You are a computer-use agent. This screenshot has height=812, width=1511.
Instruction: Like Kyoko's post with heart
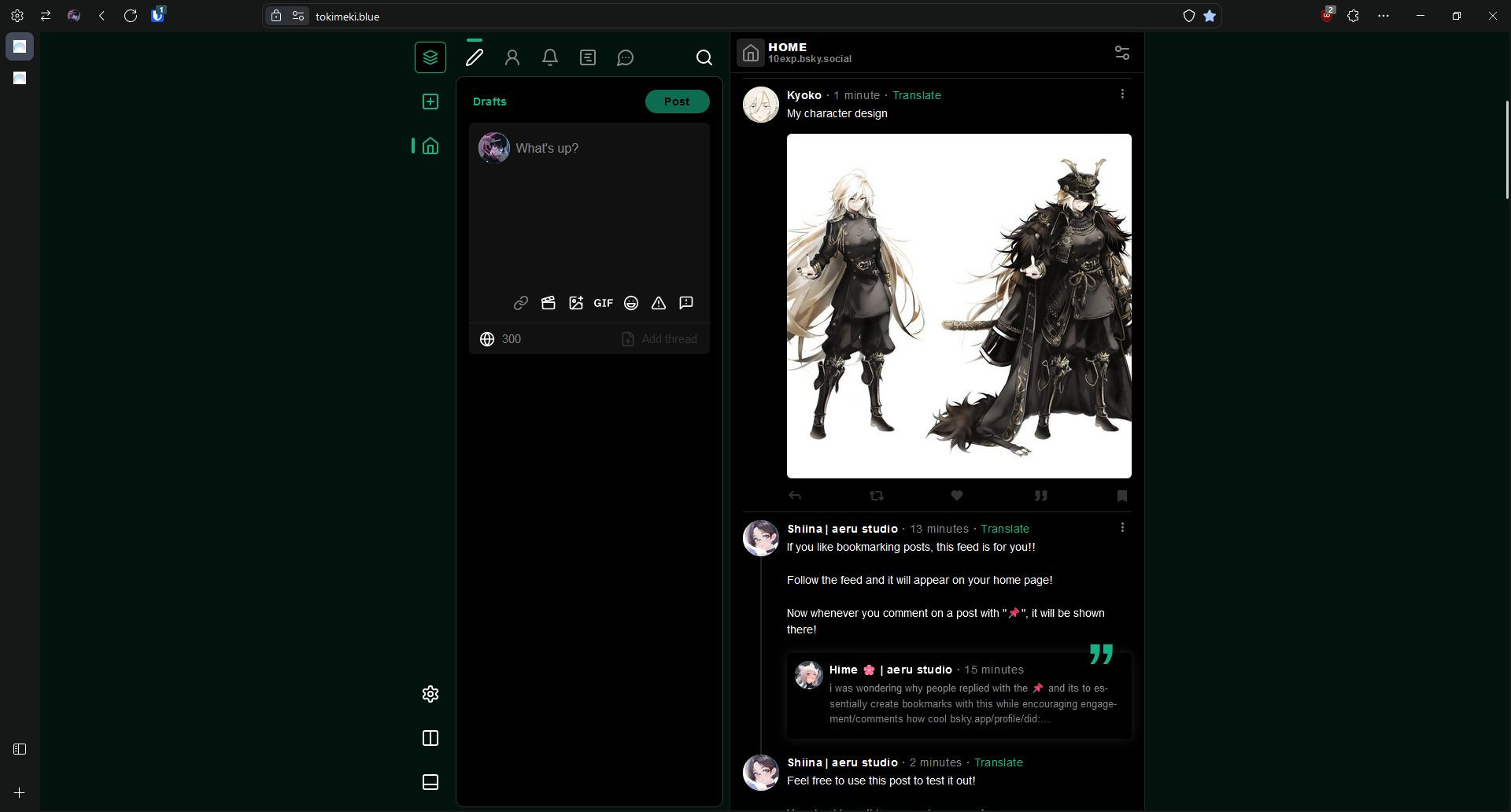point(957,496)
